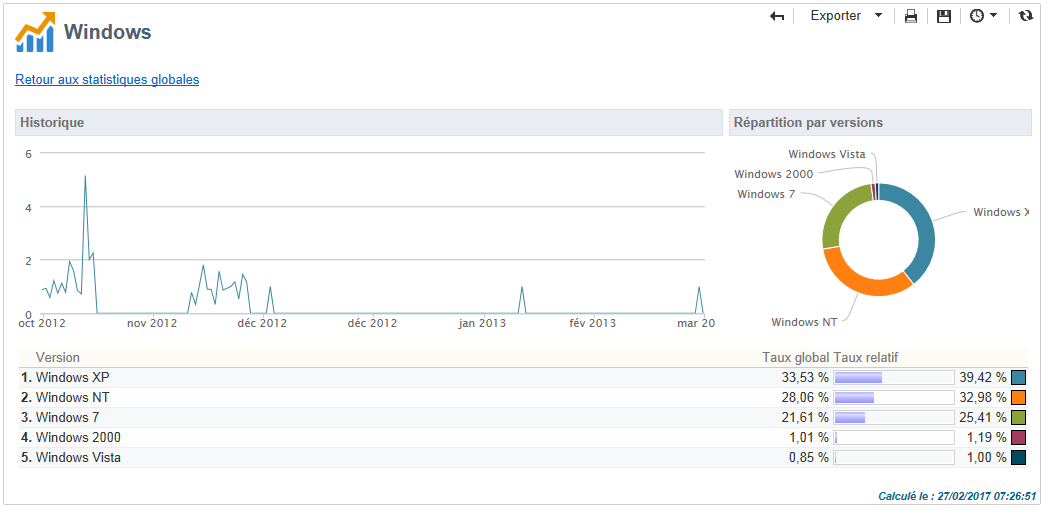The image size is (1062, 526).
Task: Print the report using printer icon
Action: coord(911,16)
